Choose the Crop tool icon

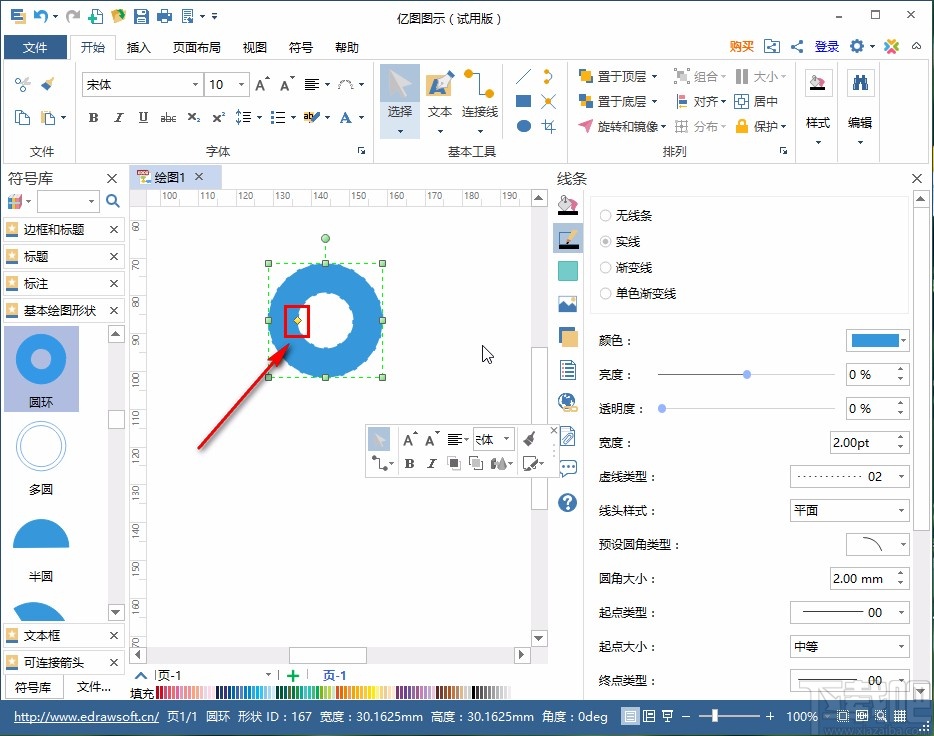pyautogui.click(x=549, y=126)
